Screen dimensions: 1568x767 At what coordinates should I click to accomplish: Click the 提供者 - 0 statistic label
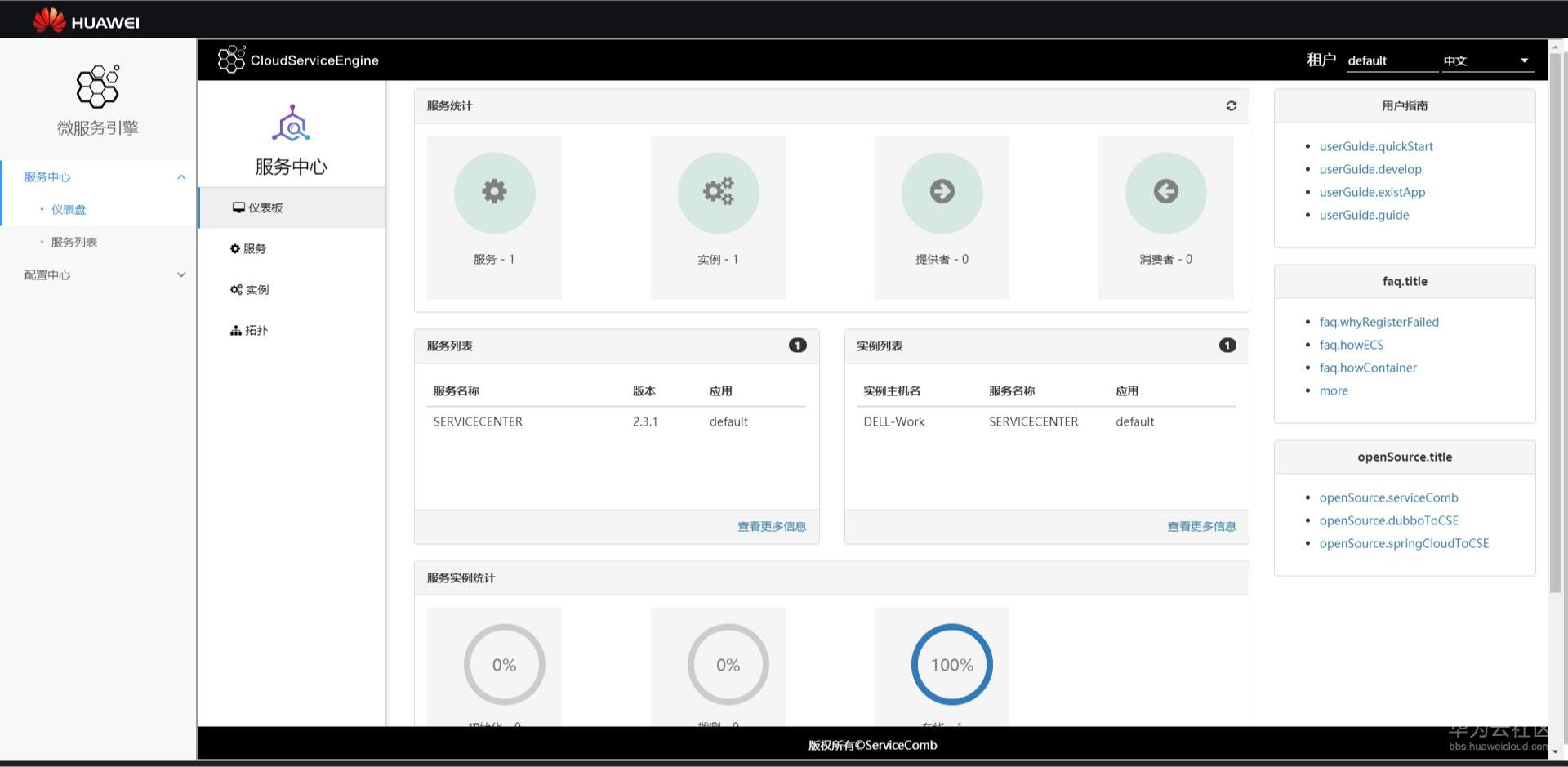[942, 260]
